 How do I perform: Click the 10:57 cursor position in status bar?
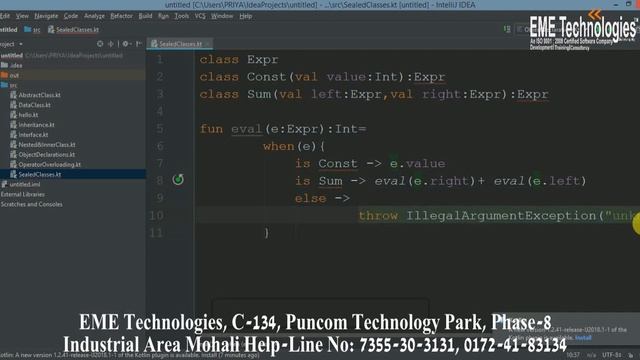click(573, 355)
